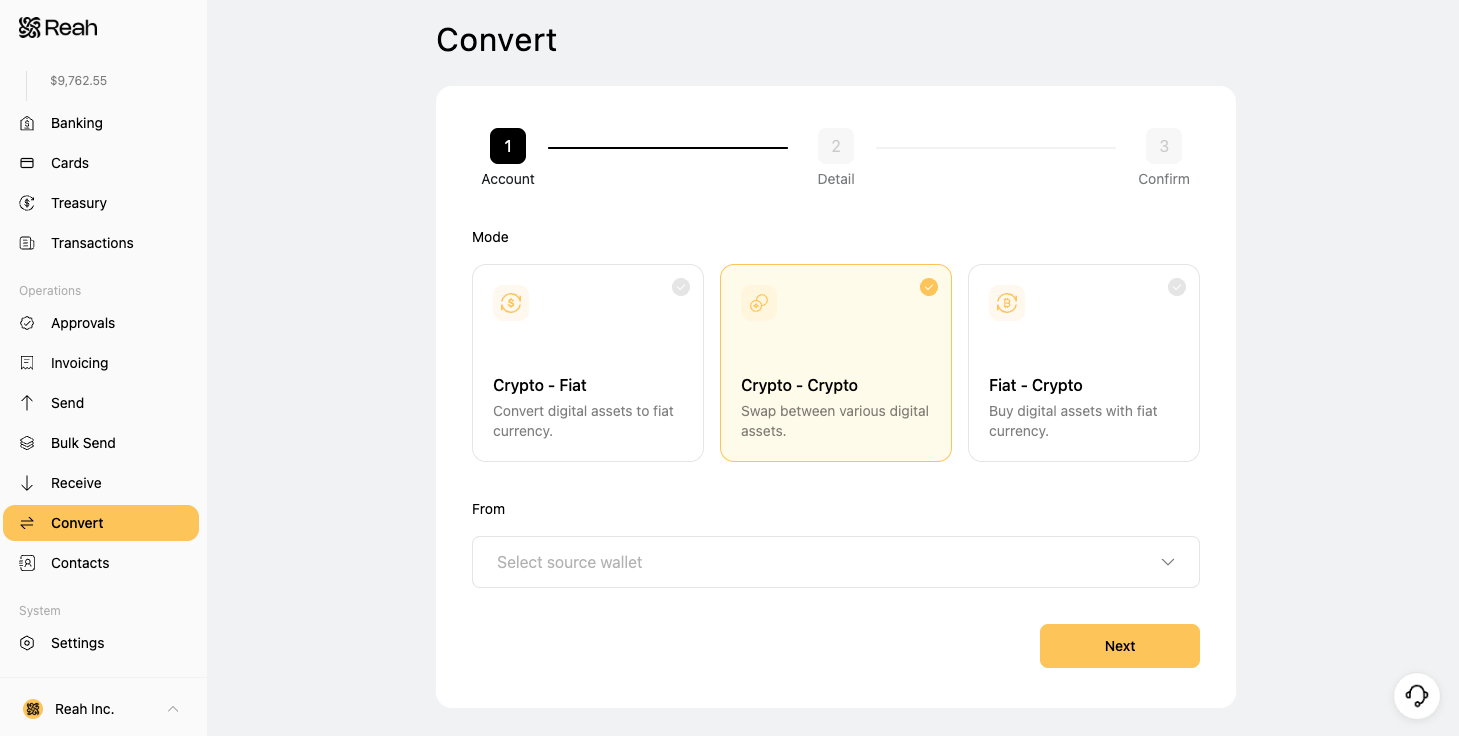Screen dimensions: 1459x736
Task: Select the Treasury dollar icon
Action: [28, 203]
